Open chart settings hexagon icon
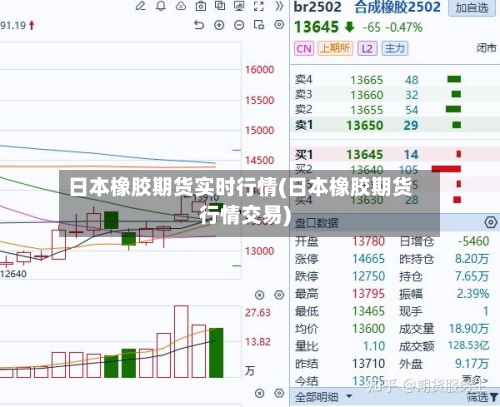 click(279, 25)
